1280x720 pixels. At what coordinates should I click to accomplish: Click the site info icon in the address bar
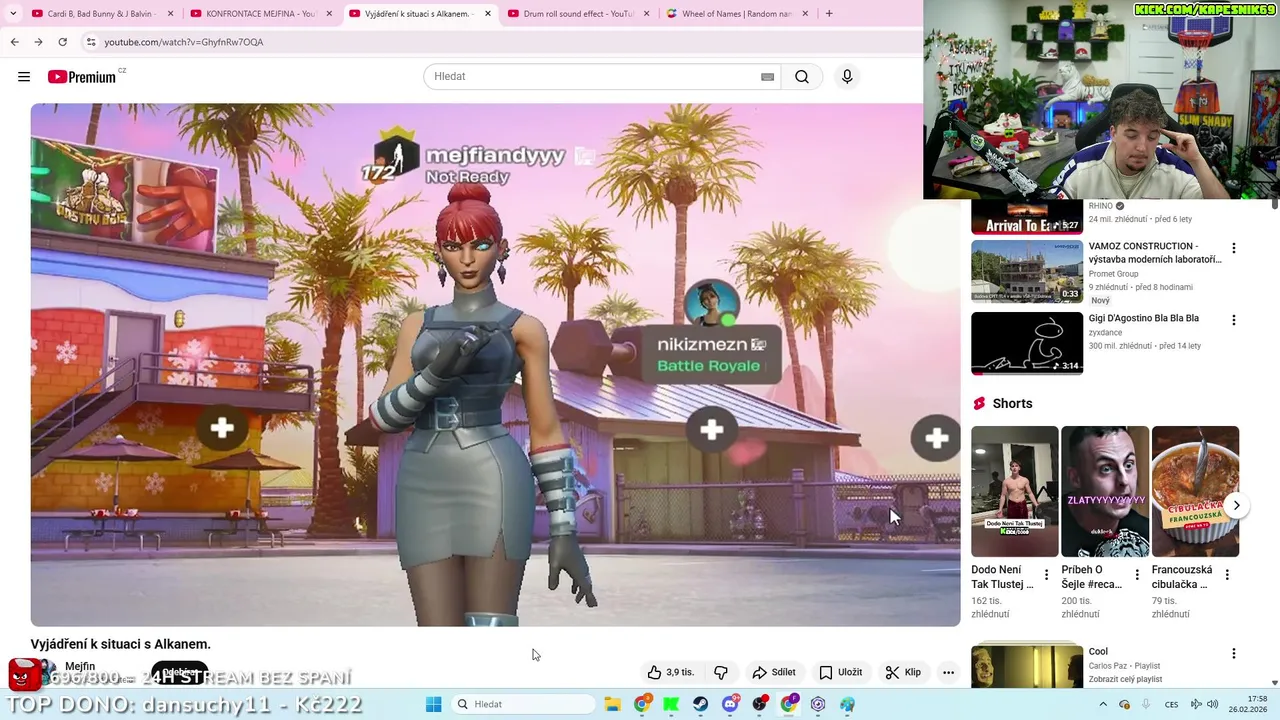[x=90, y=42]
